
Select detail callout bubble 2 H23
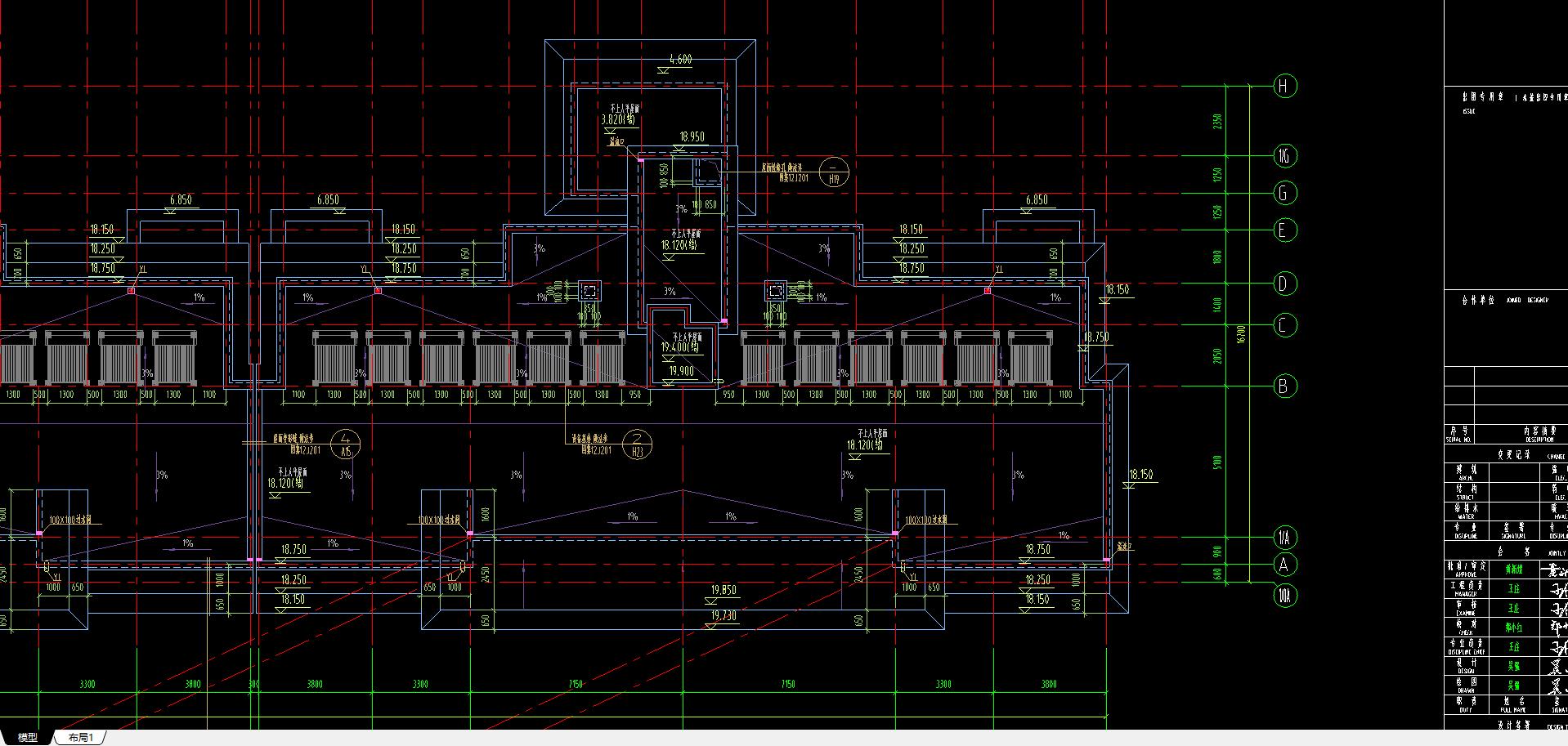point(638,444)
